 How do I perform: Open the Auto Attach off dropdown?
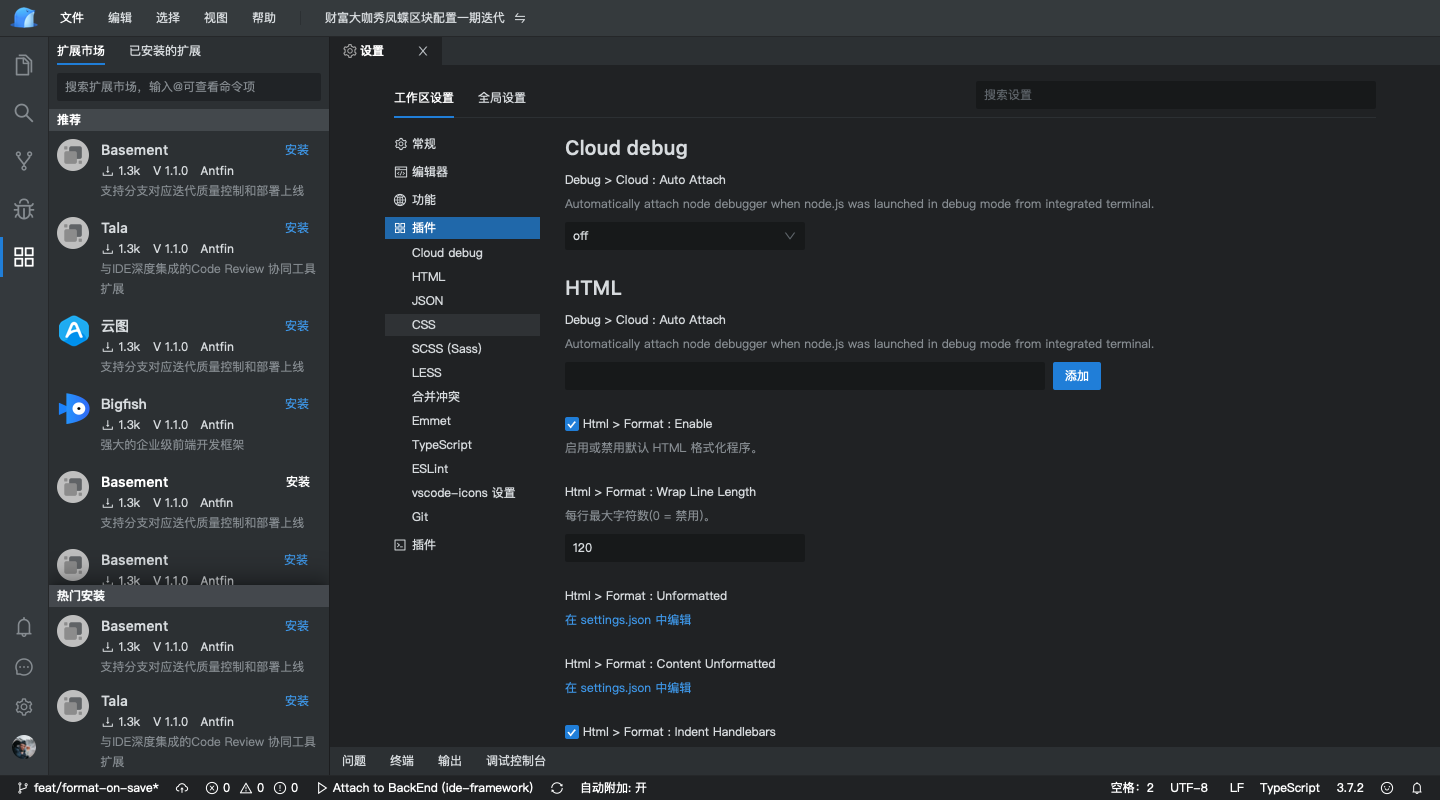[x=685, y=236]
